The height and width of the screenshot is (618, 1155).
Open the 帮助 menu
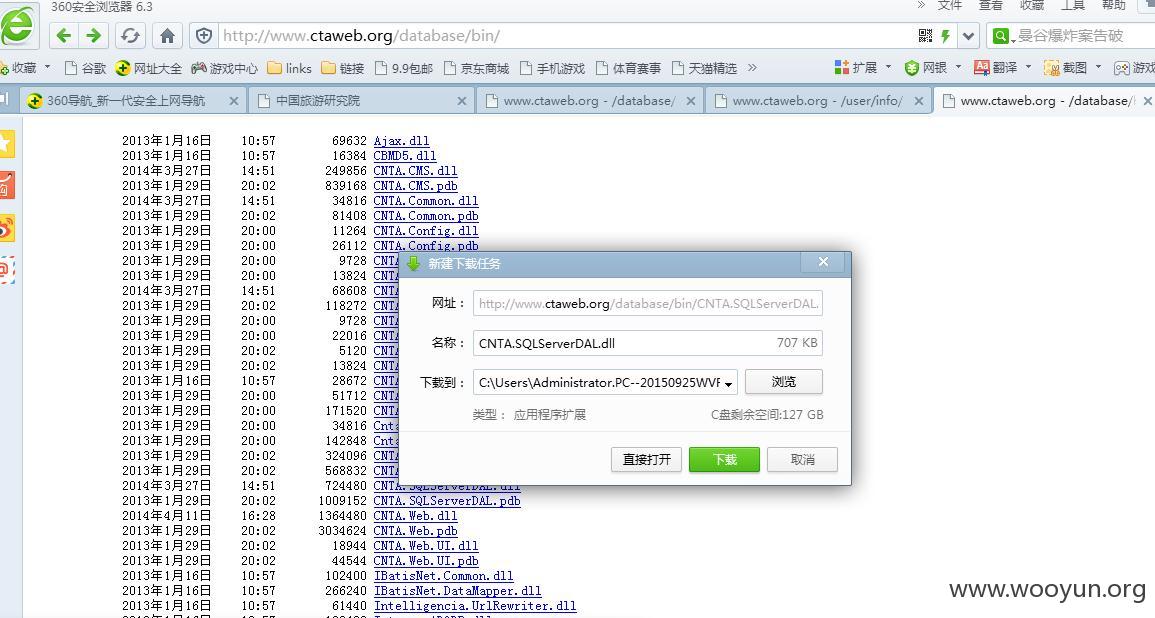(x=1114, y=6)
